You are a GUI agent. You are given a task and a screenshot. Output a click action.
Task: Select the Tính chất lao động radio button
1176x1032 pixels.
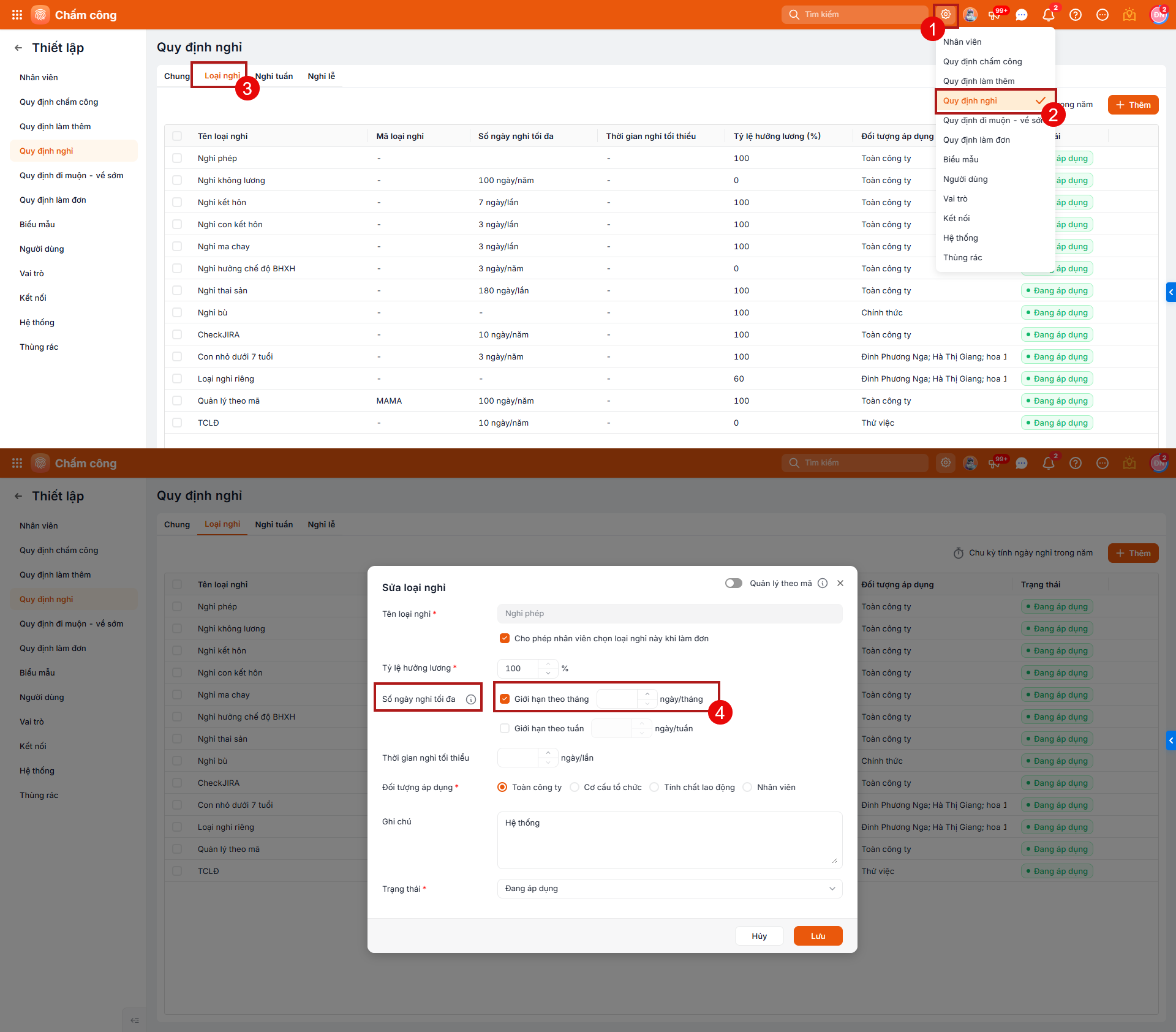(654, 787)
